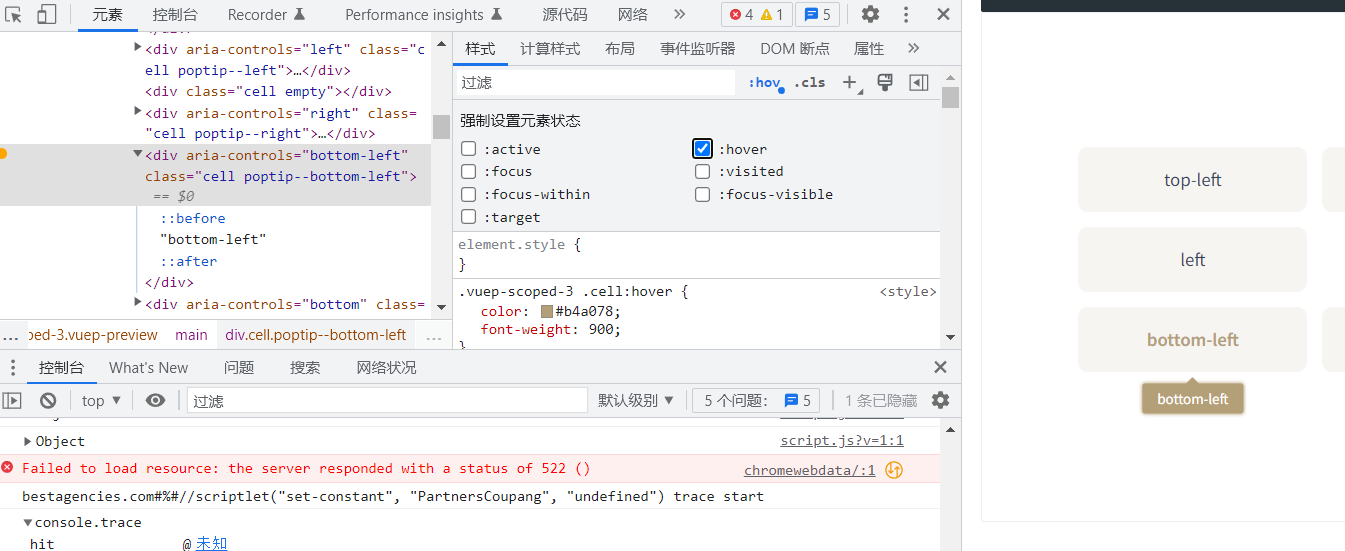Open DevTools settings gear icon
Viewport: 1345px width, 551px height.
coord(871,14)
